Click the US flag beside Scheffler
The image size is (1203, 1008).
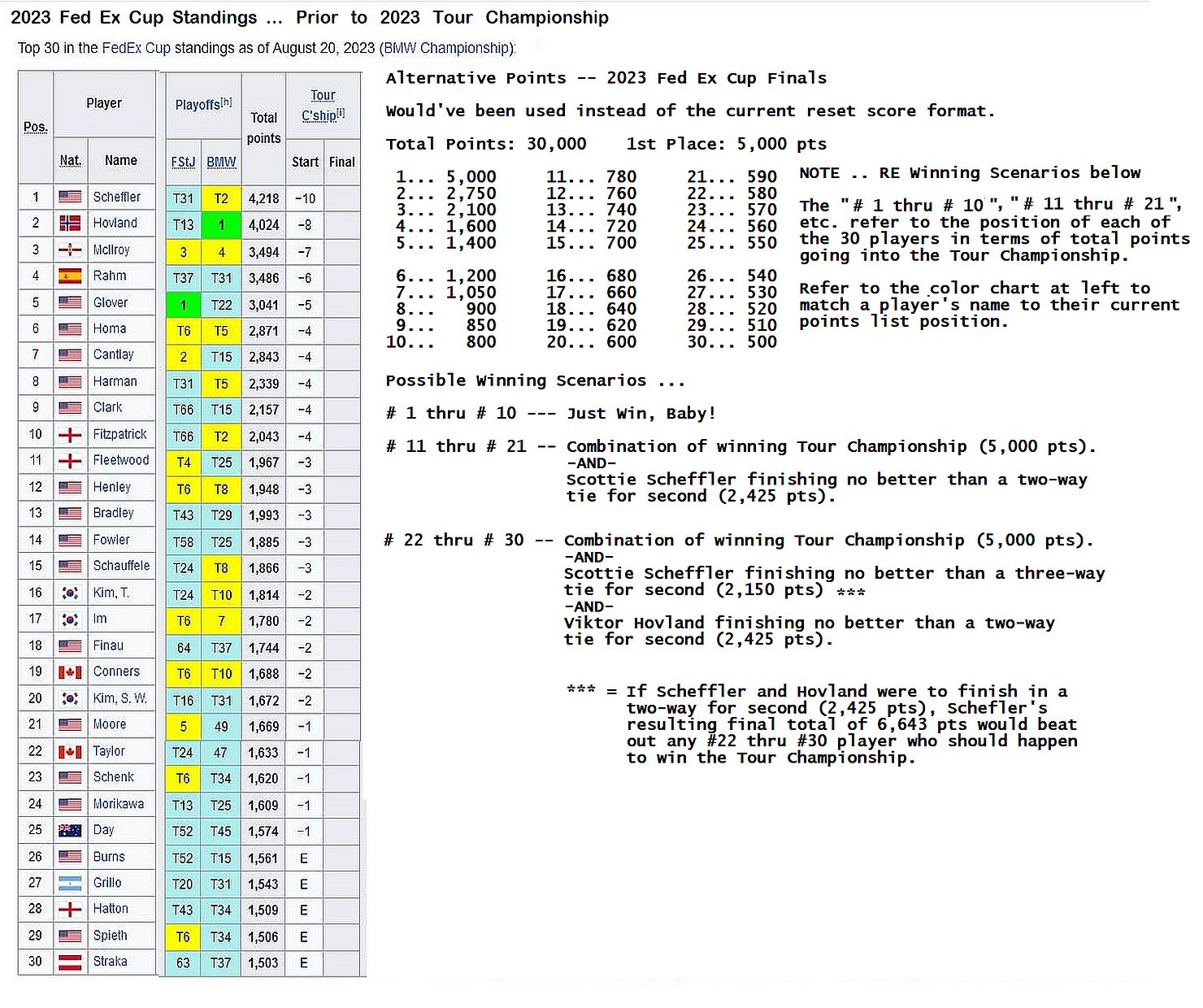(70, 197)
